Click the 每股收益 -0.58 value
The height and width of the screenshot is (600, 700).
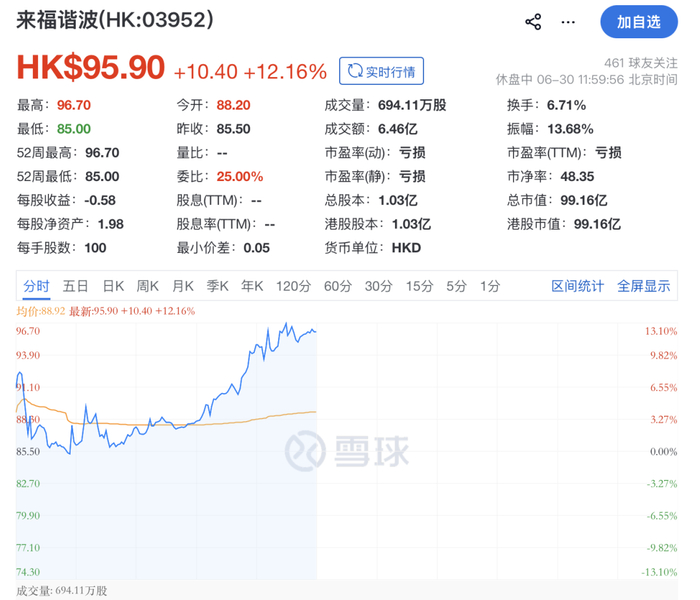(100, 200)
